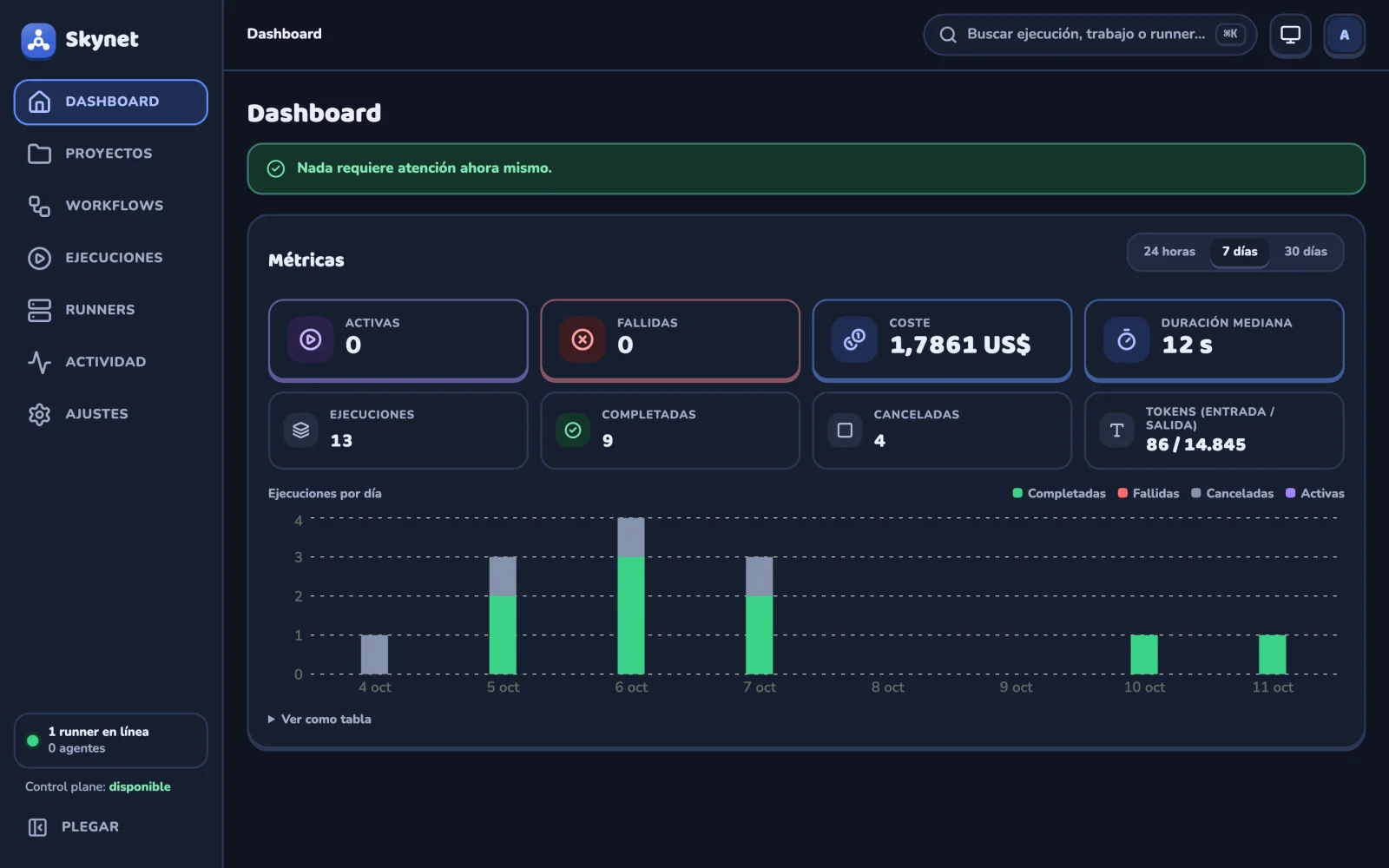Open the Coste metric card

pyautogui.click(x=942, y=340)
